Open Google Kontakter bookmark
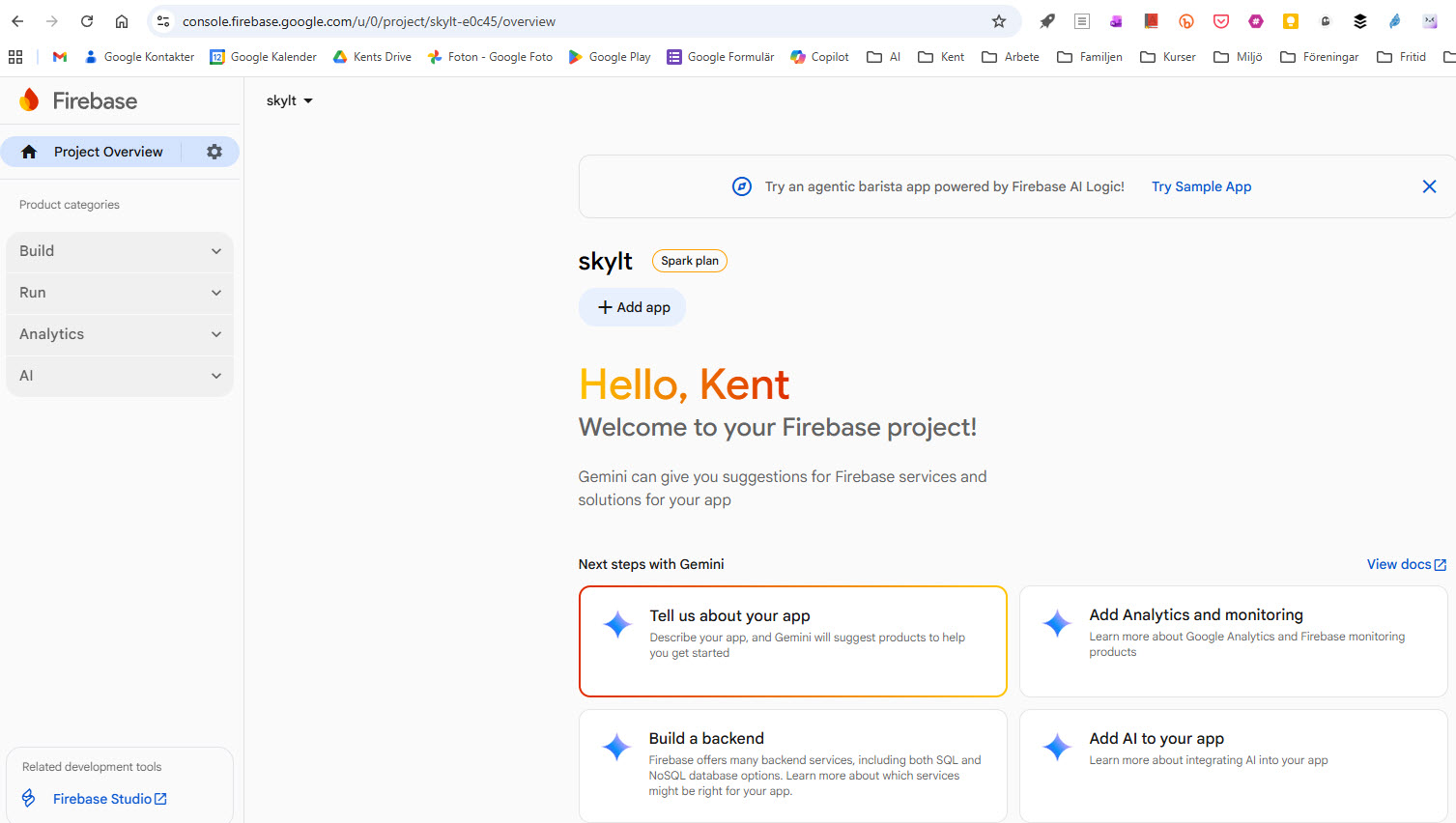1456x823 pixels. click(x=139, y=57)
